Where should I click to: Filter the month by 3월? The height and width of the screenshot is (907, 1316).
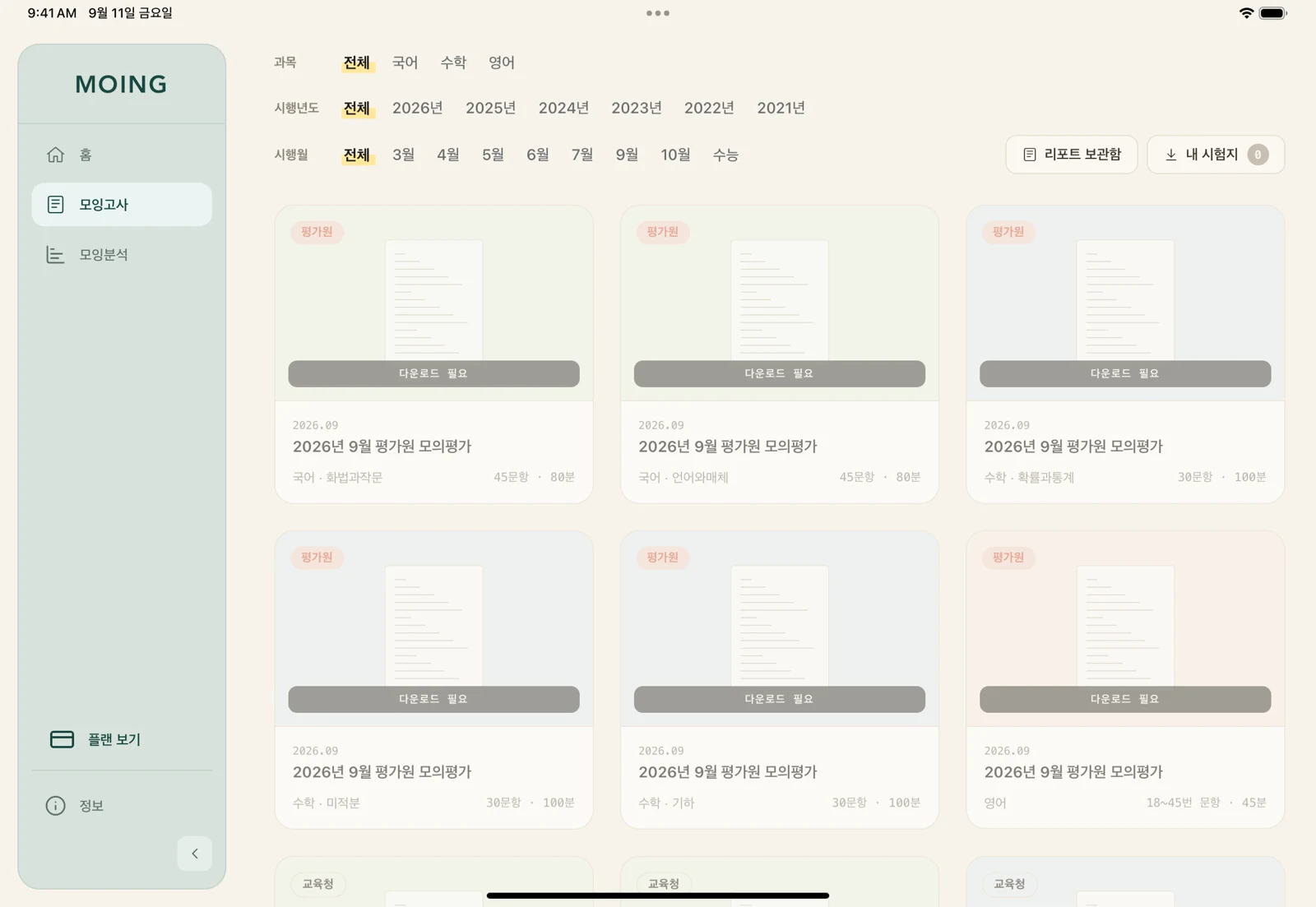point(404,155)
